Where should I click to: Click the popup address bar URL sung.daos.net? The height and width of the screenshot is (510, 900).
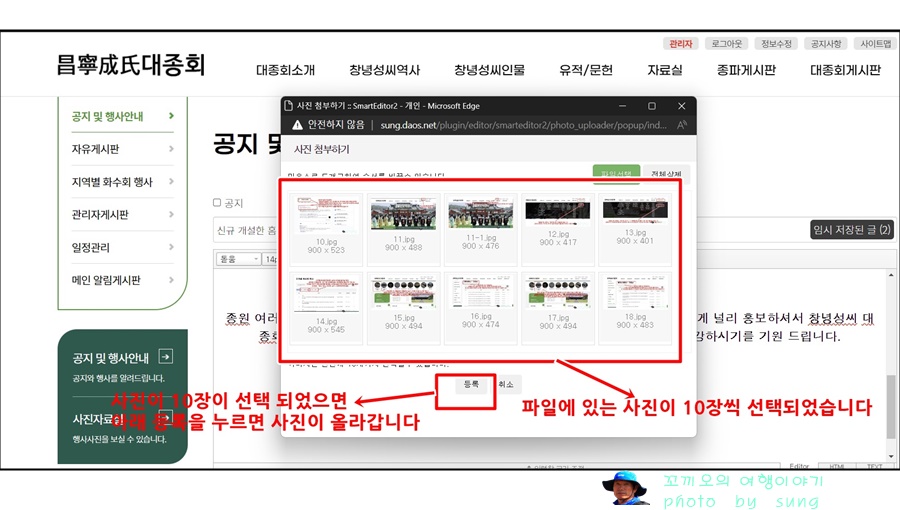[x=523, y=125]
